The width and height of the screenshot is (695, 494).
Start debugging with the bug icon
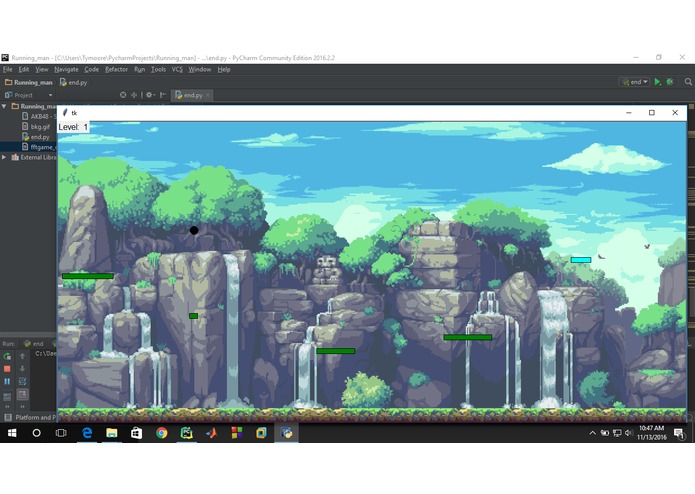(670, 82)
